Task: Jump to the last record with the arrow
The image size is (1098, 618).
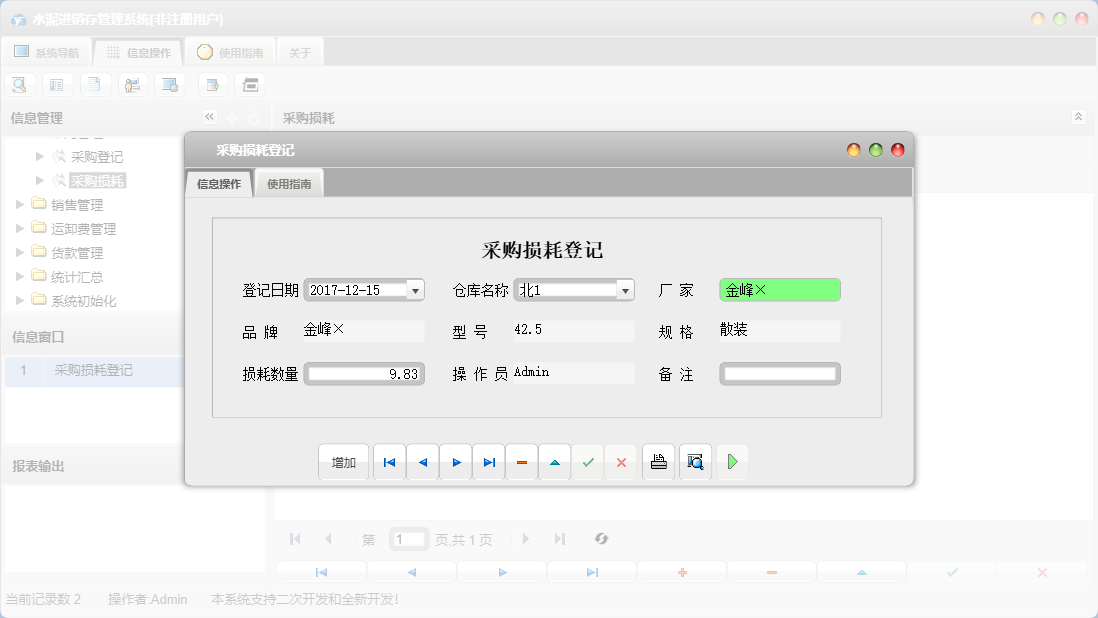Action: pyautogui.click(x=488, y=461)
